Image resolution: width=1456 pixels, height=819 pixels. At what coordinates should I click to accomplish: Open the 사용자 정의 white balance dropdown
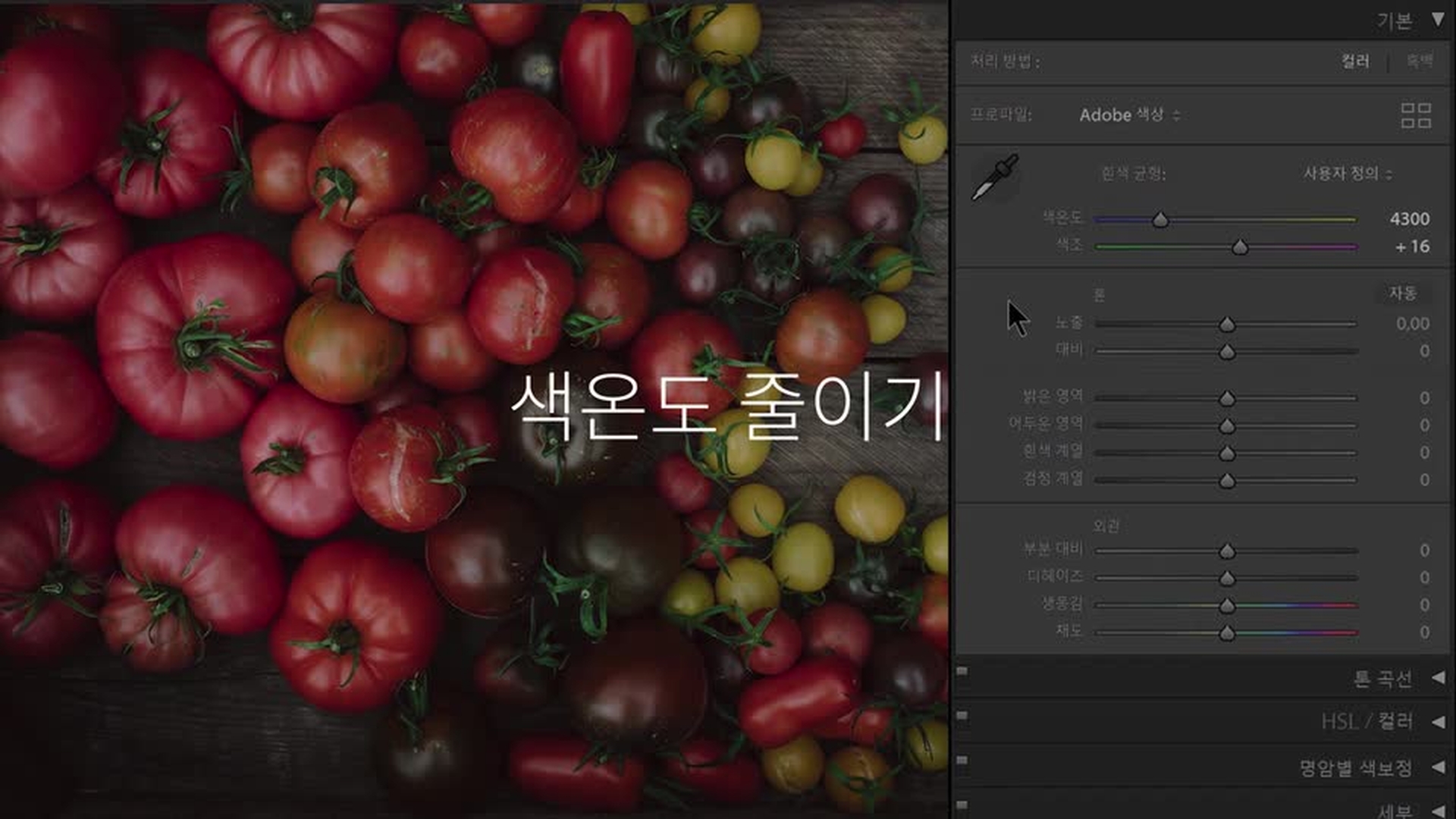[x=1347, y=174]
